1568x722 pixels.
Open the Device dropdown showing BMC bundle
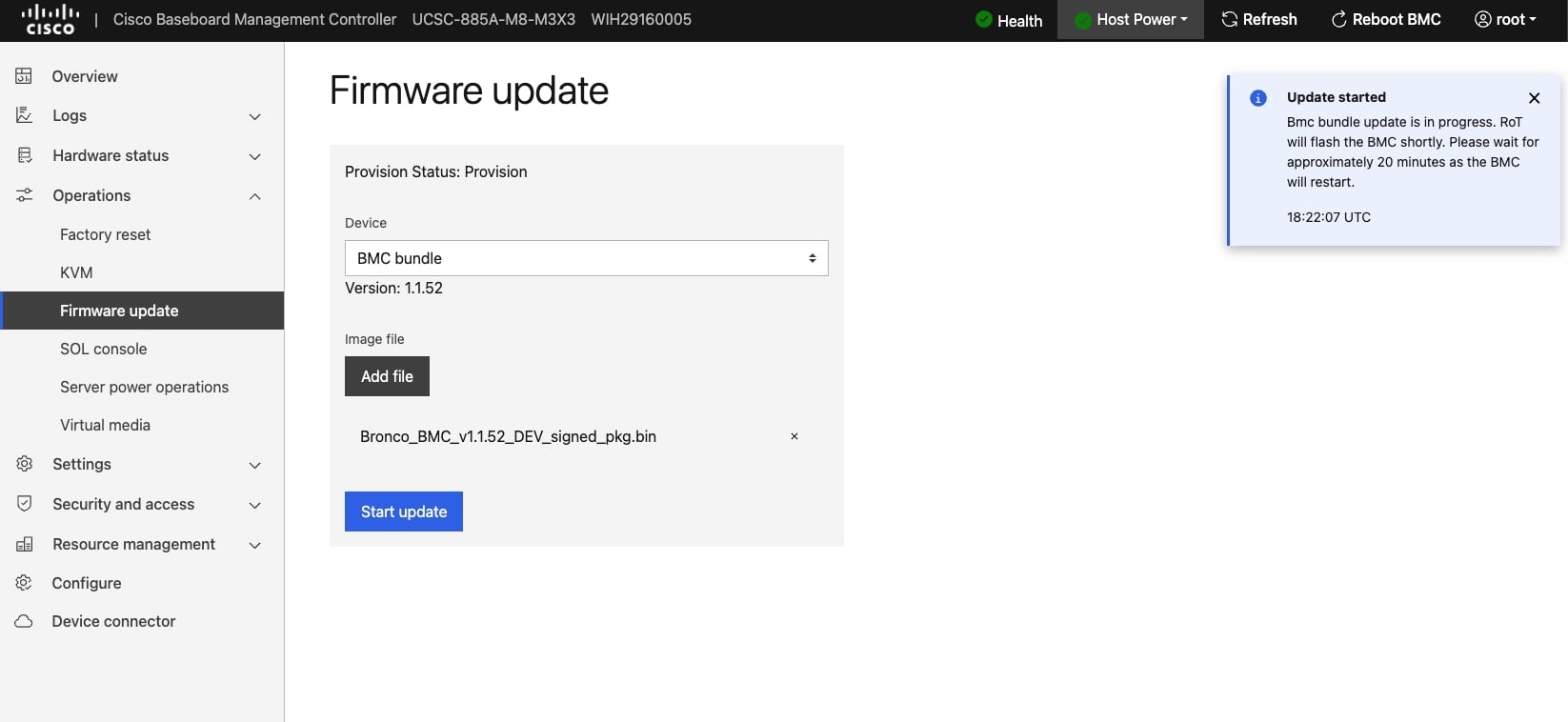click(587, 258)
